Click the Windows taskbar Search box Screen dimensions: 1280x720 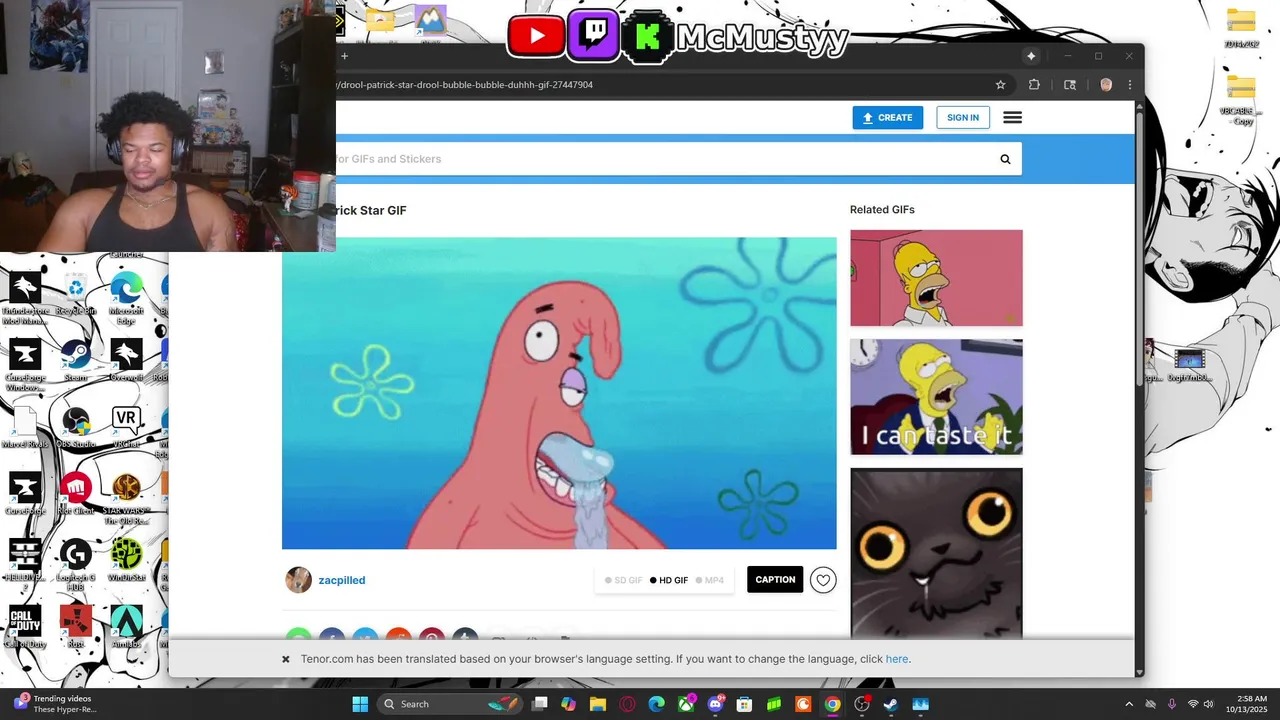(x=451, y=704)
